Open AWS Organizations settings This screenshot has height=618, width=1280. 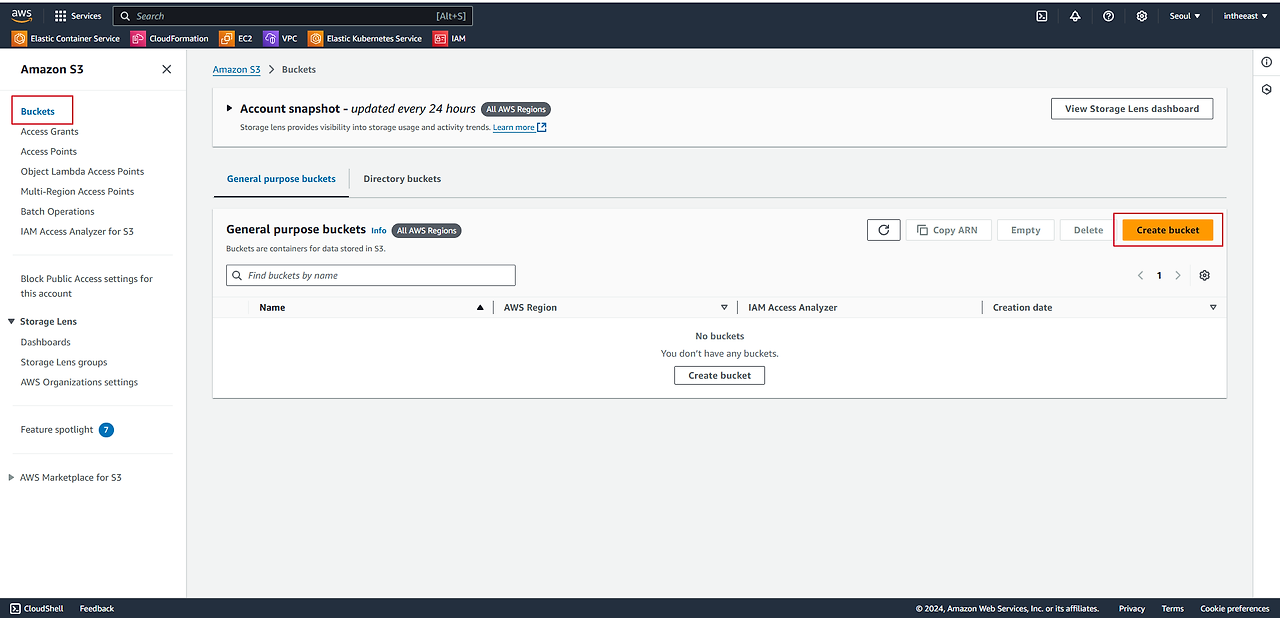pyautogui.click(x=79, y=382)
